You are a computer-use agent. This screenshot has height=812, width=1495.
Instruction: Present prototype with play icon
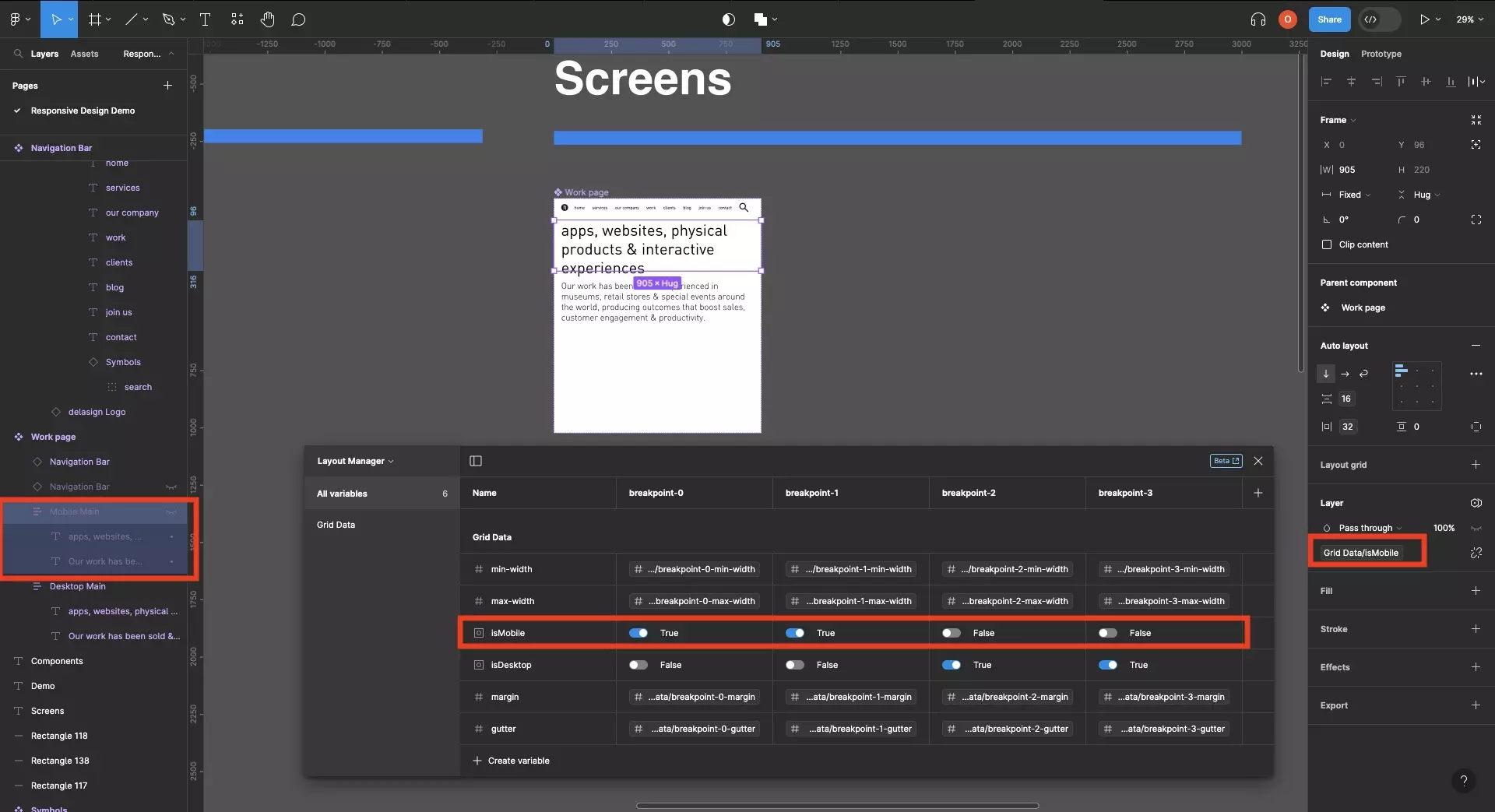(1424, 19)
